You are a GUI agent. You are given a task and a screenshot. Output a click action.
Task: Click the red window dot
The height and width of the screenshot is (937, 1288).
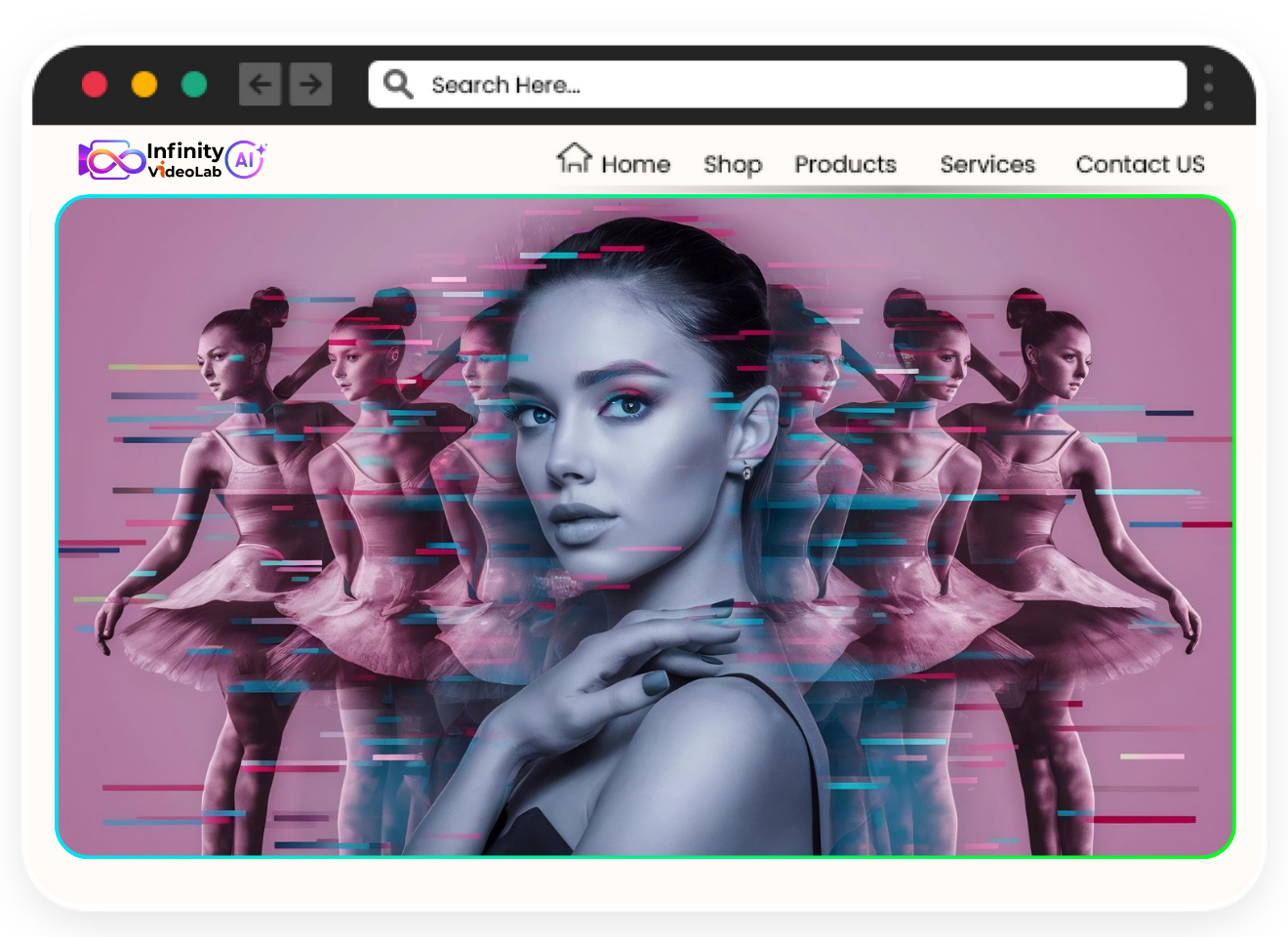pyautogui.click(x=95, y=85)
